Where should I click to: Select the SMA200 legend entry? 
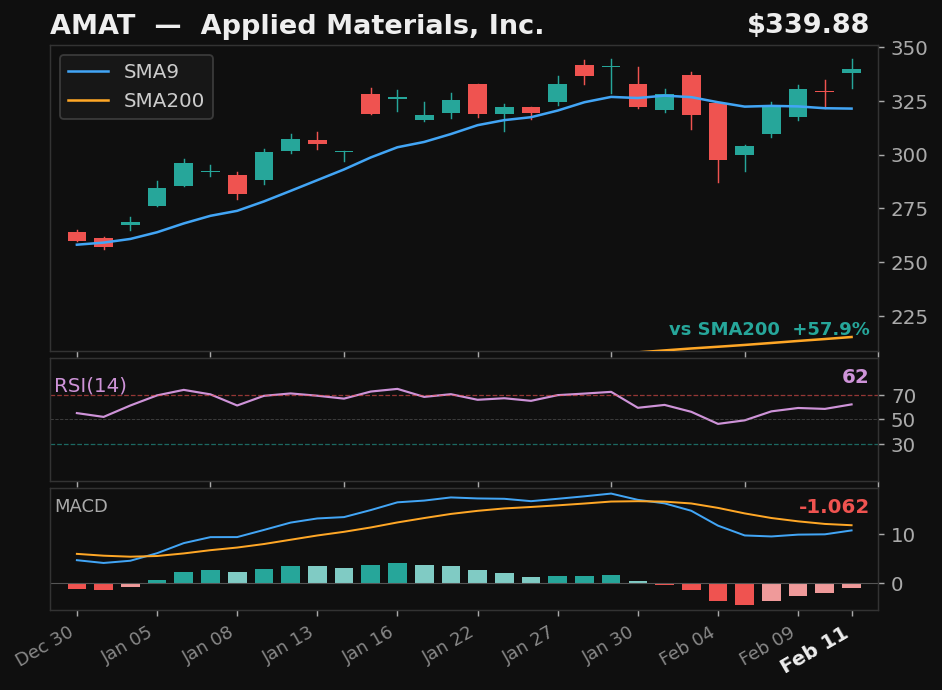click(x=137, y=100)
